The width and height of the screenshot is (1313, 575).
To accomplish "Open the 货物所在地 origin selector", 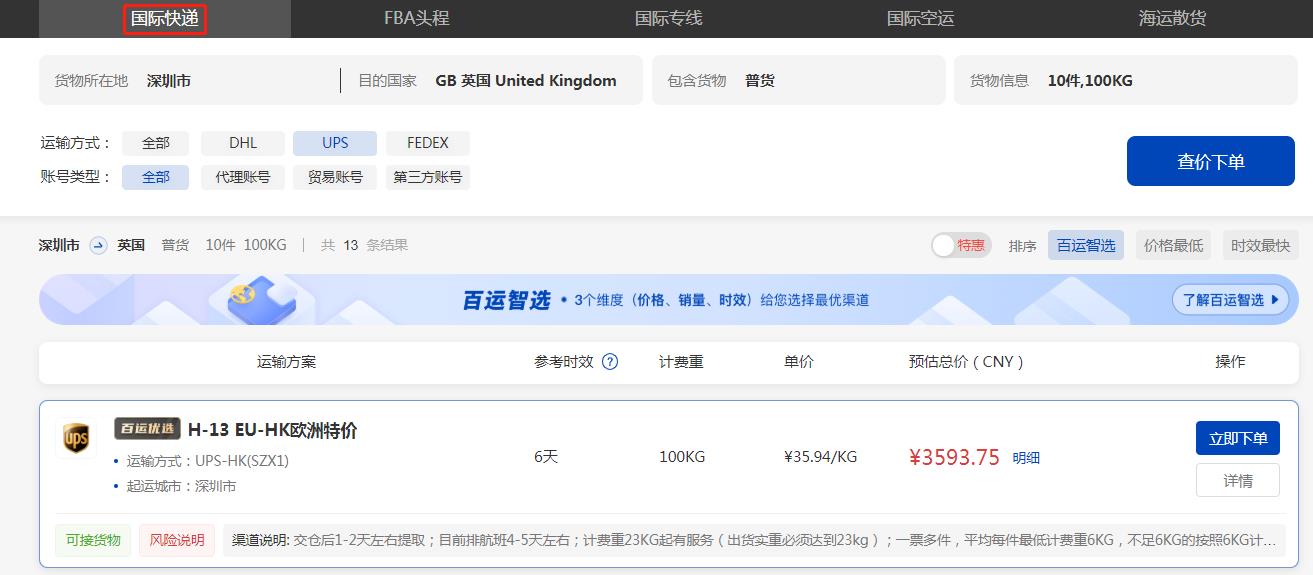I will click(x=190, y=81).
